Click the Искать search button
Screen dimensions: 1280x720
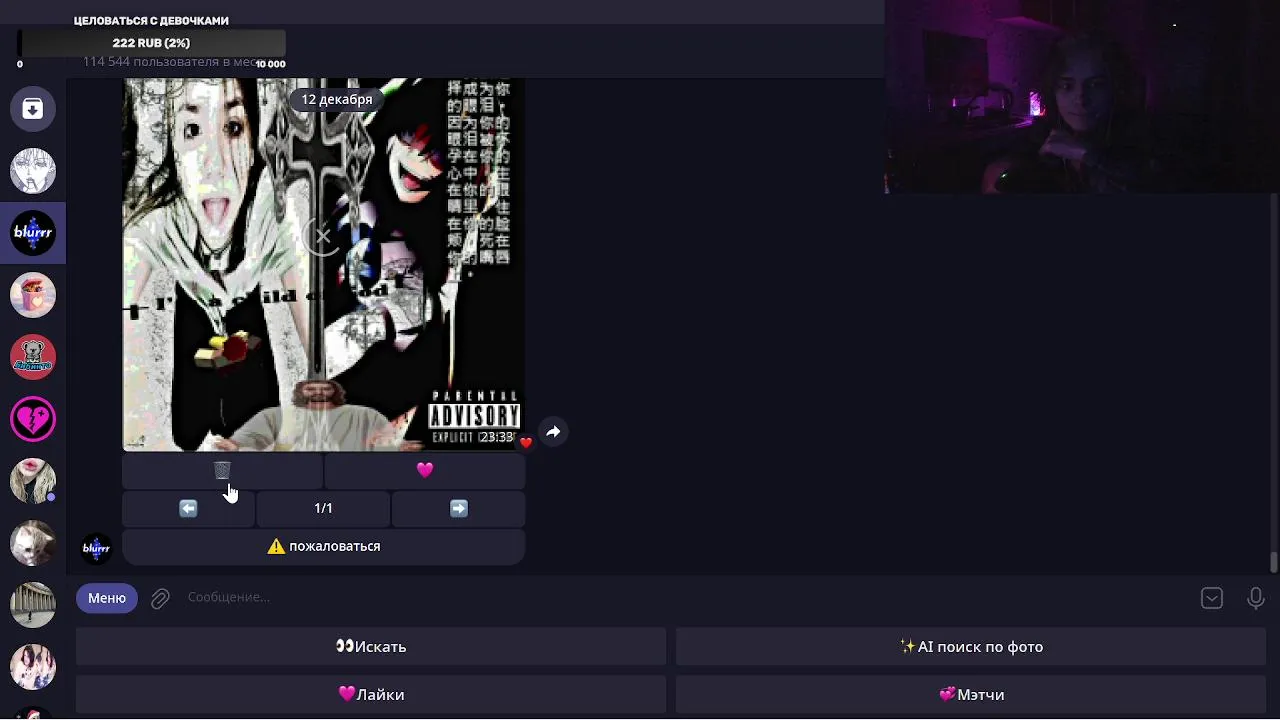(371, 647)
